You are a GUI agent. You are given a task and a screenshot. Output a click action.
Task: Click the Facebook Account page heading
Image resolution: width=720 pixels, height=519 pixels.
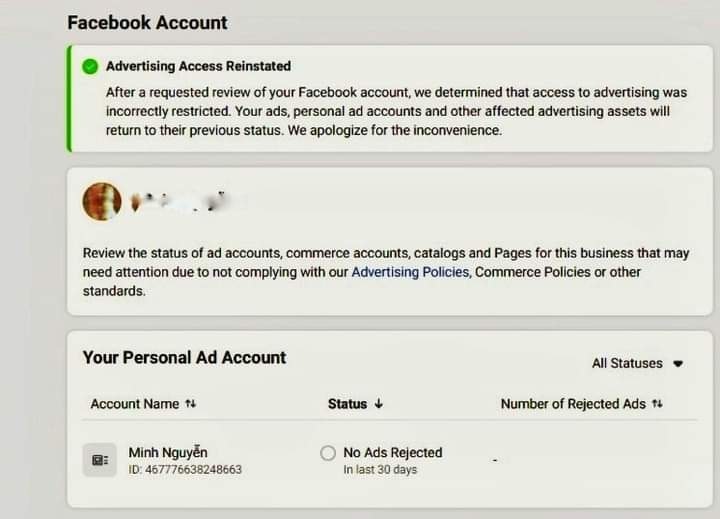click(147, 23)
